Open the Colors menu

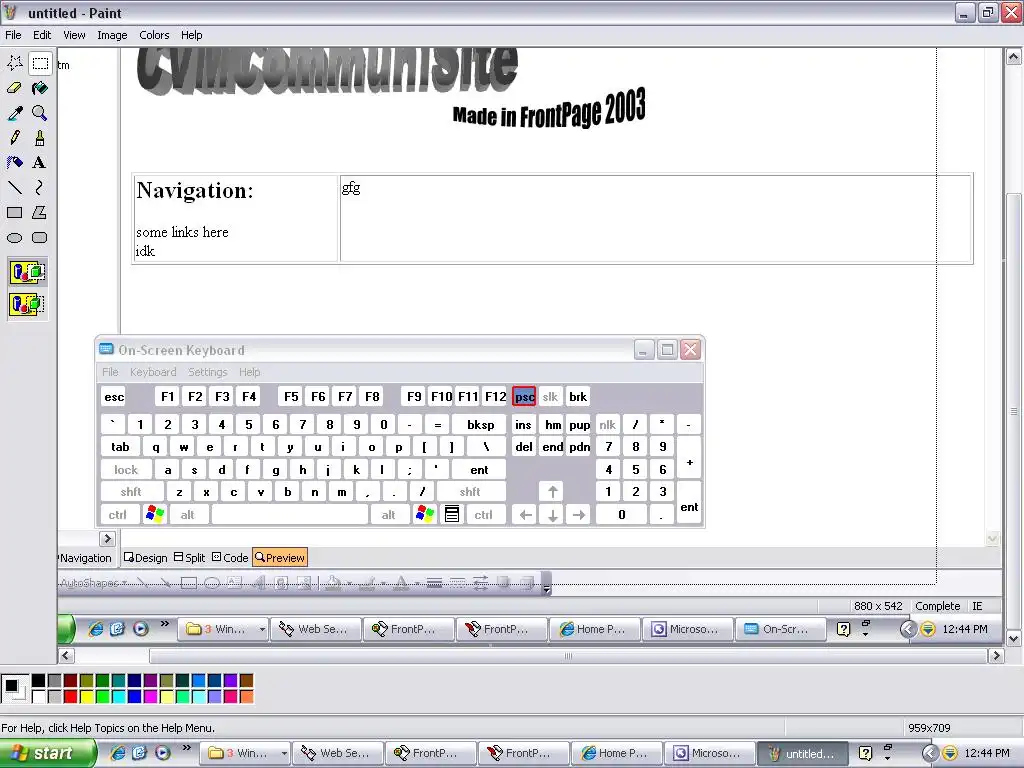click(154, 35)
